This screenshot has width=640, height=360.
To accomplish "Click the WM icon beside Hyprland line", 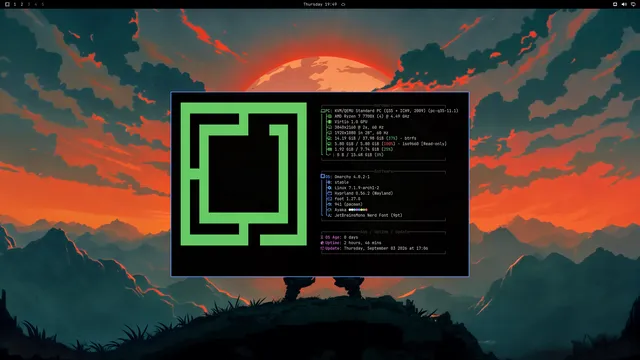I will (329, 193).
